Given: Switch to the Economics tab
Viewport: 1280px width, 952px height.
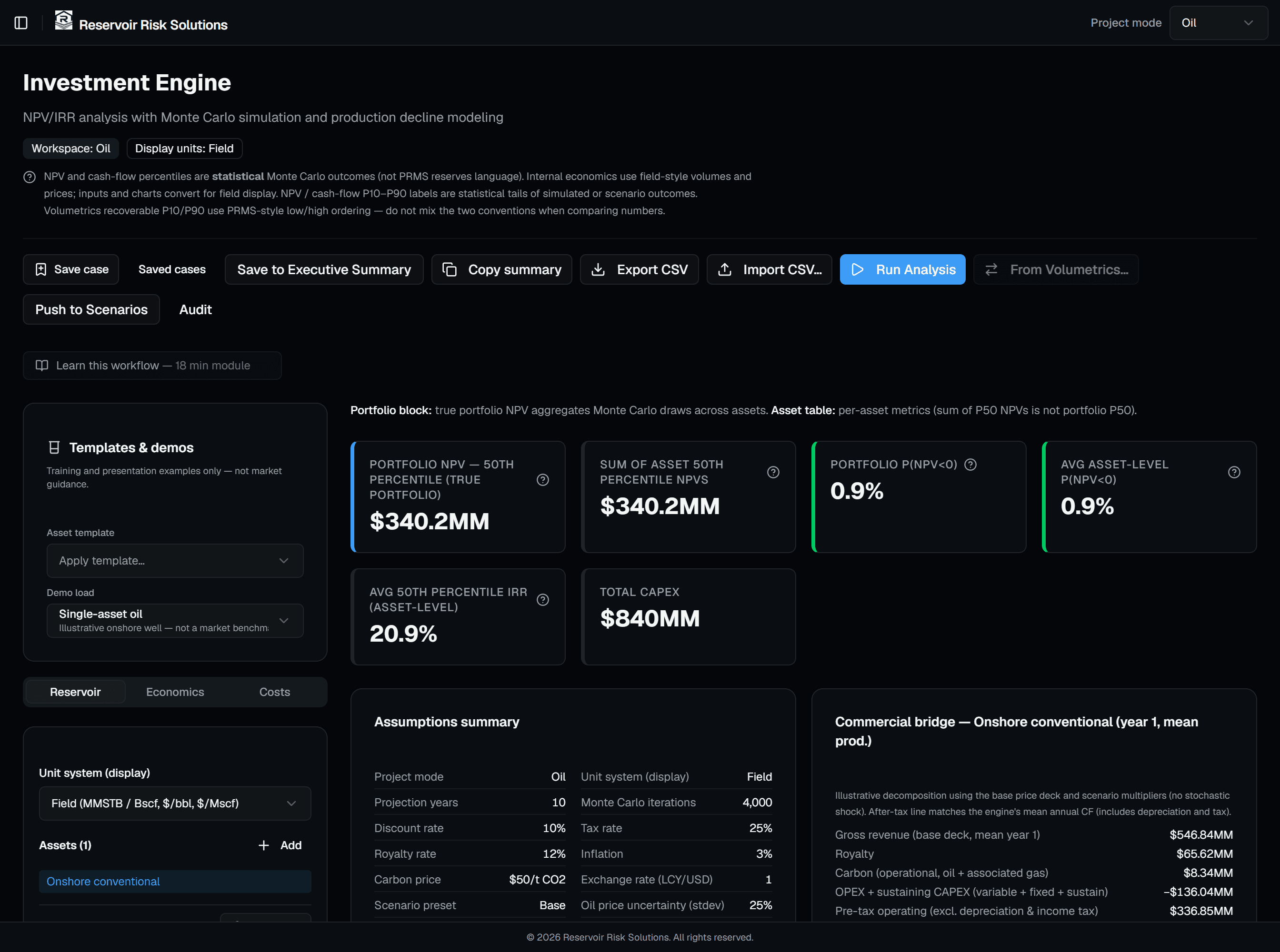Looking at the screenshot, I should 175,692.
